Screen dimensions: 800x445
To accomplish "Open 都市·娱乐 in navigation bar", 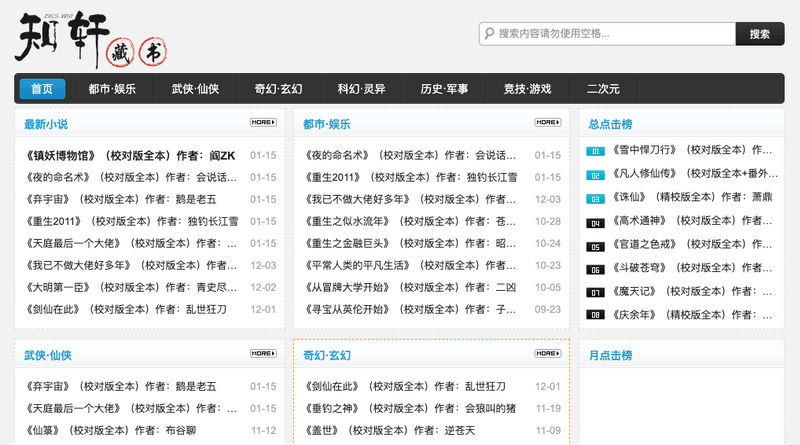I will click(112, 89).
